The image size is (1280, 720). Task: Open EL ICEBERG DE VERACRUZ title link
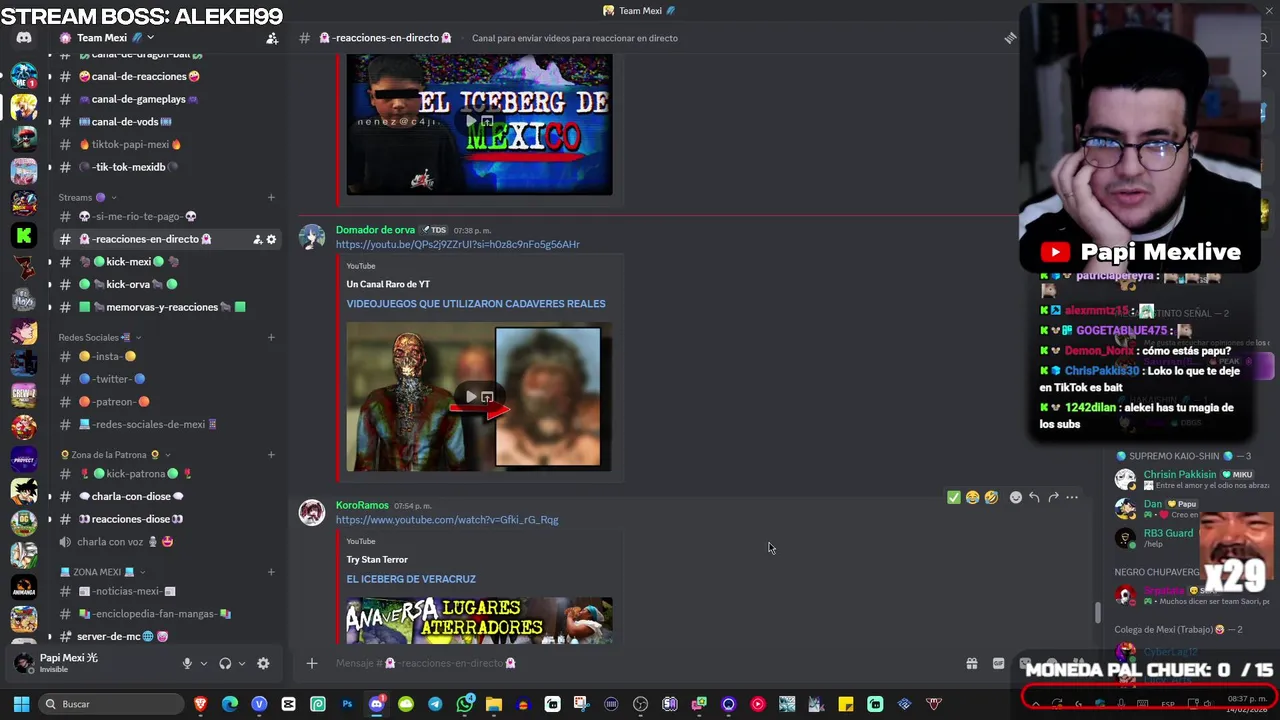tap(411, 579)
